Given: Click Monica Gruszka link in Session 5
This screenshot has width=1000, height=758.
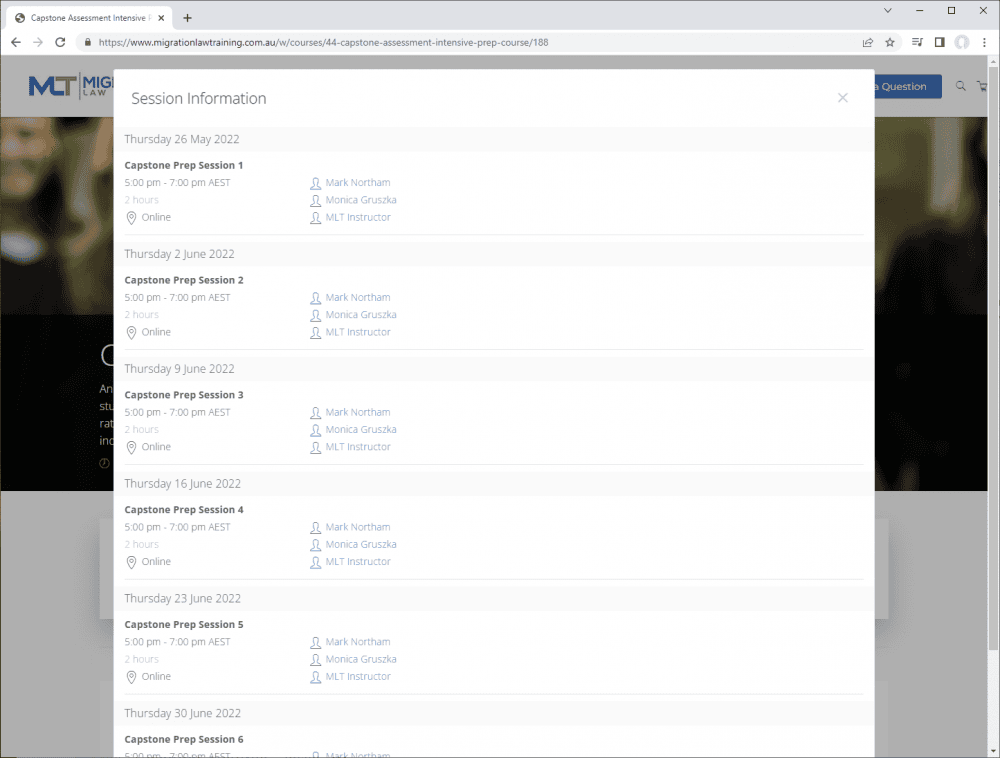Looking at the screenshot, I should (x=360, y=659).
